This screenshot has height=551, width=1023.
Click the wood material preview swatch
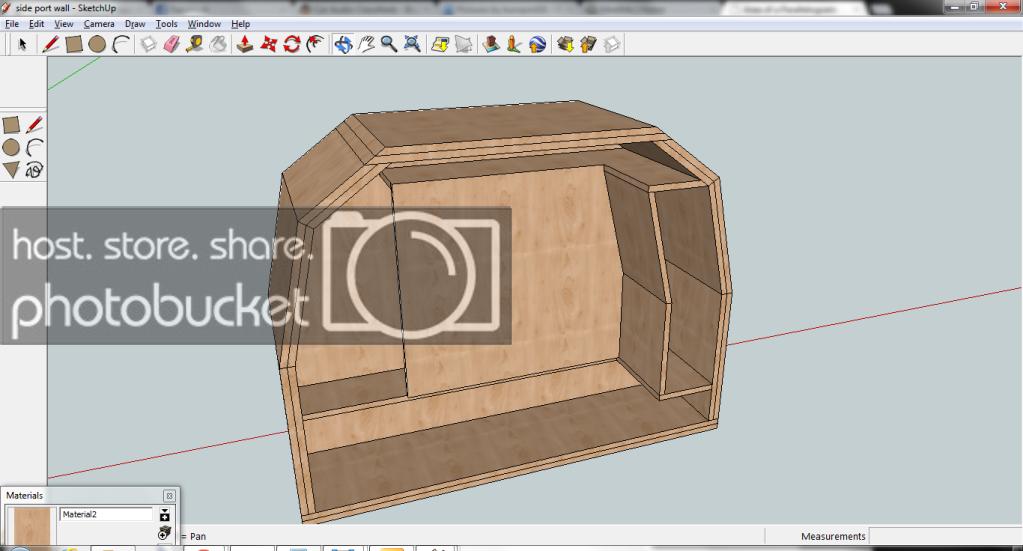tap(31, 526)
